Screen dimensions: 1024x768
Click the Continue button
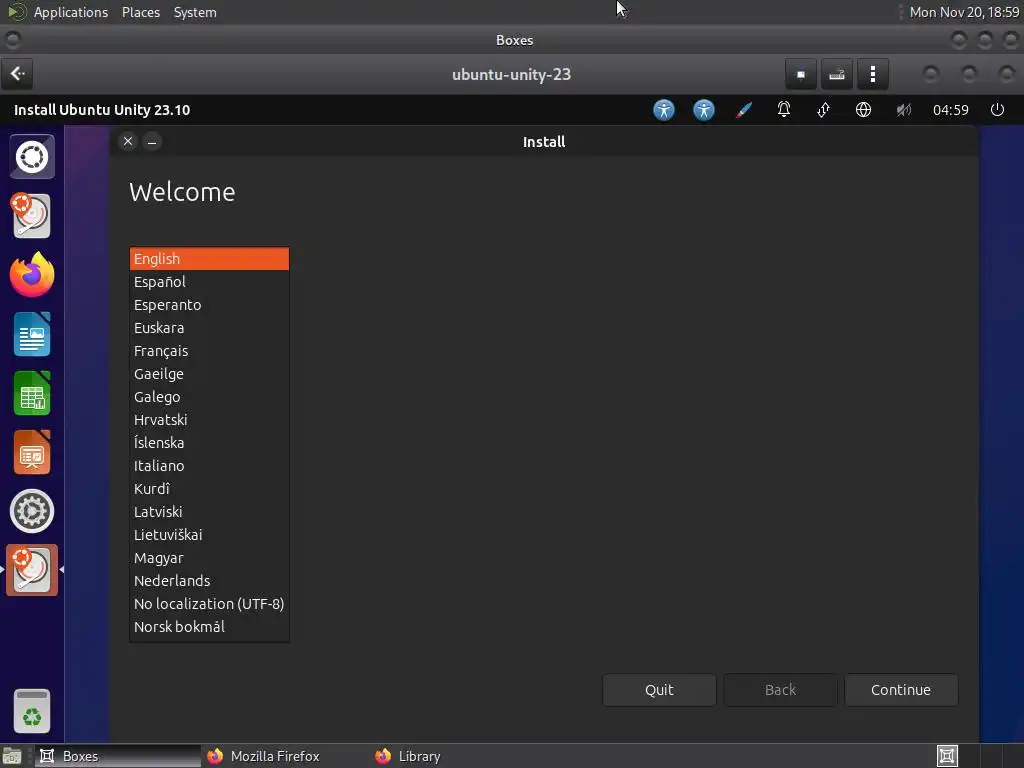pyautogui.click(x=901, y=690)
